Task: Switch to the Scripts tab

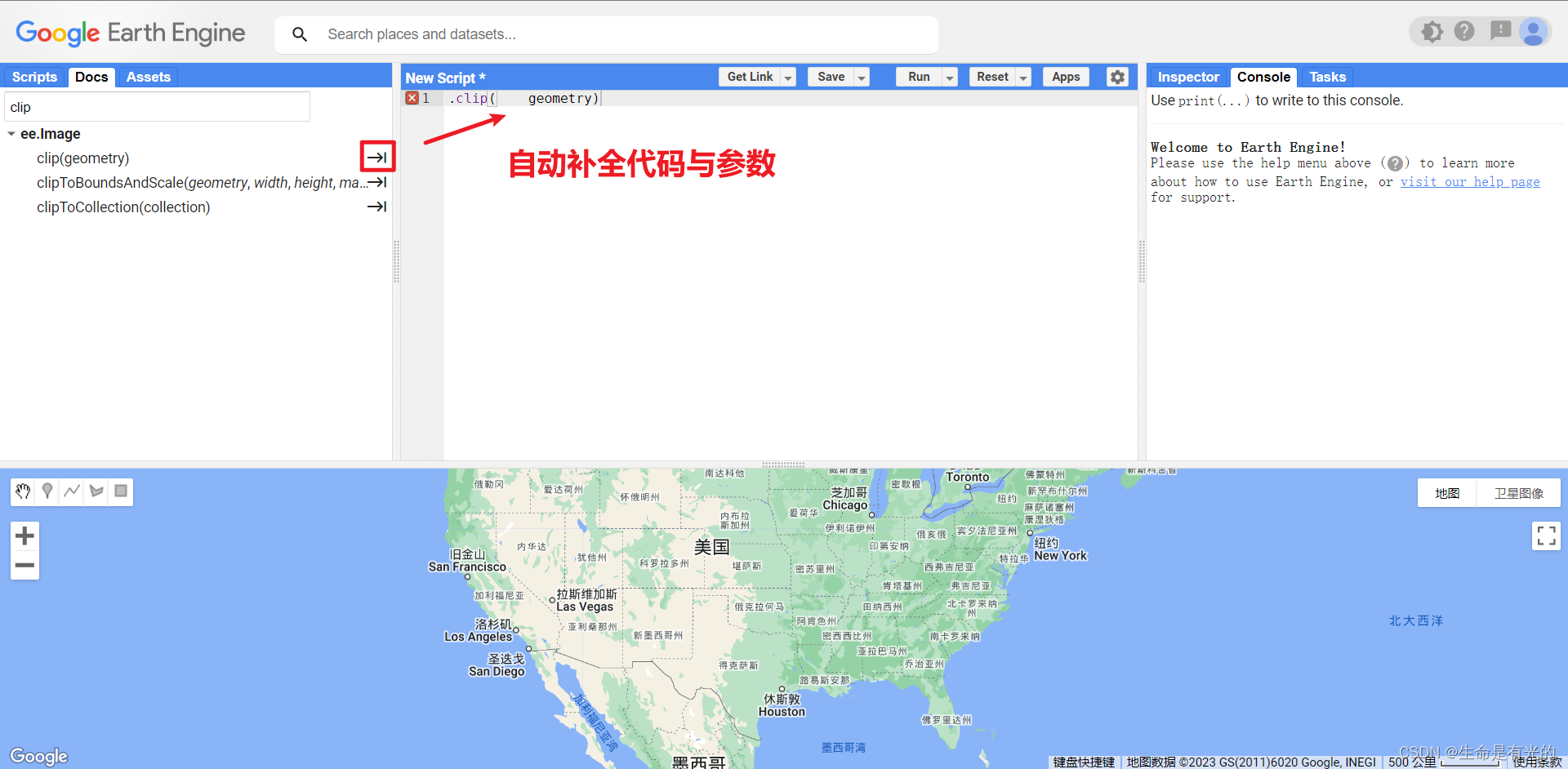Action: [34, 77]
